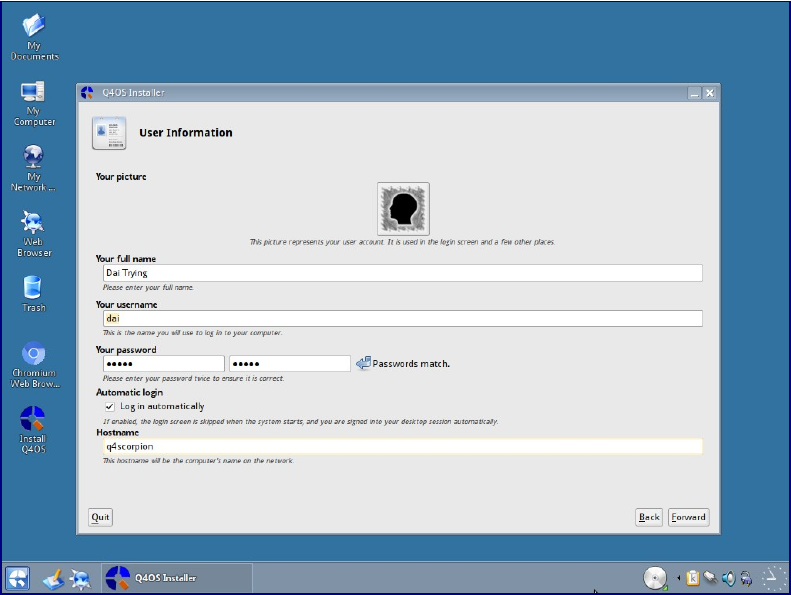Click the Forward button
791x595 pixels.
(689, 517)
